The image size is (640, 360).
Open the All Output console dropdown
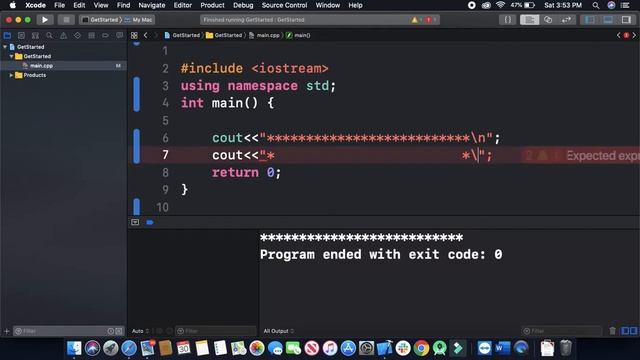279,331
